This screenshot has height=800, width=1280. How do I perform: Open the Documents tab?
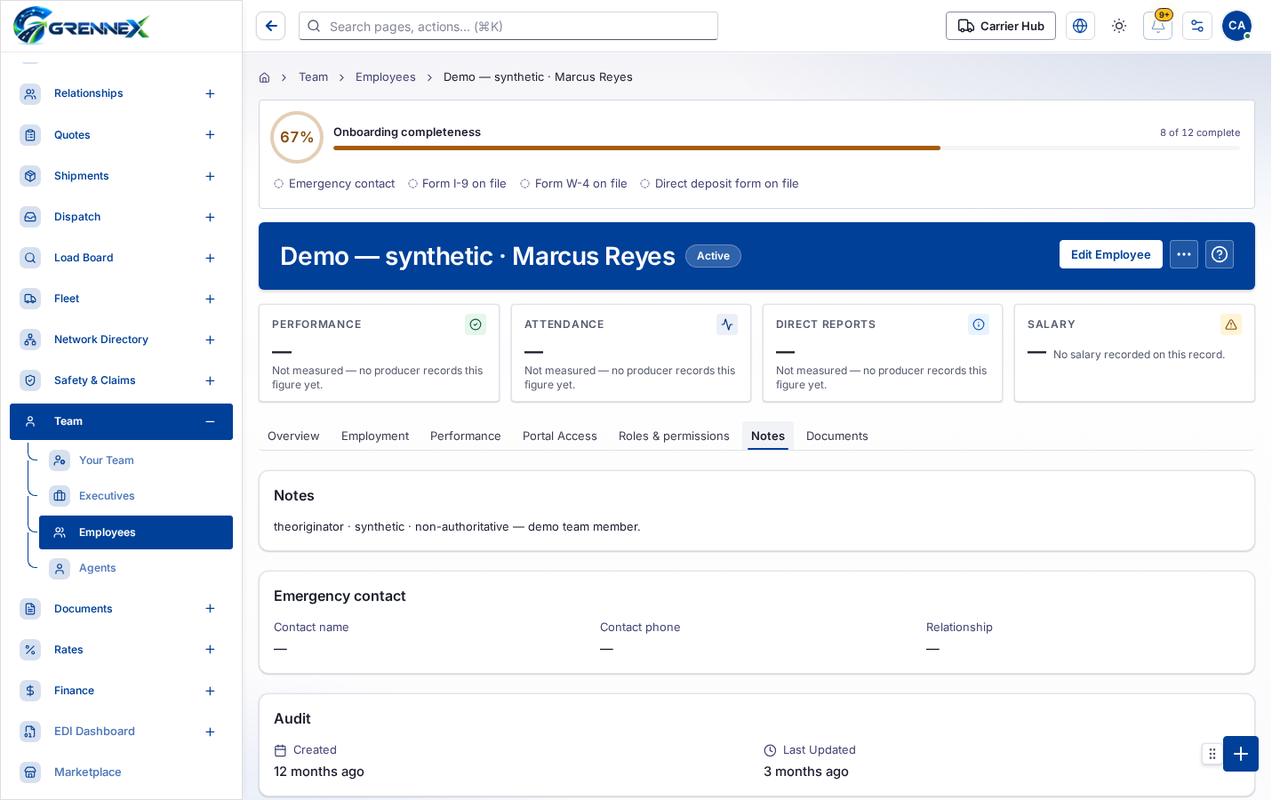click(x=837, y=436)
